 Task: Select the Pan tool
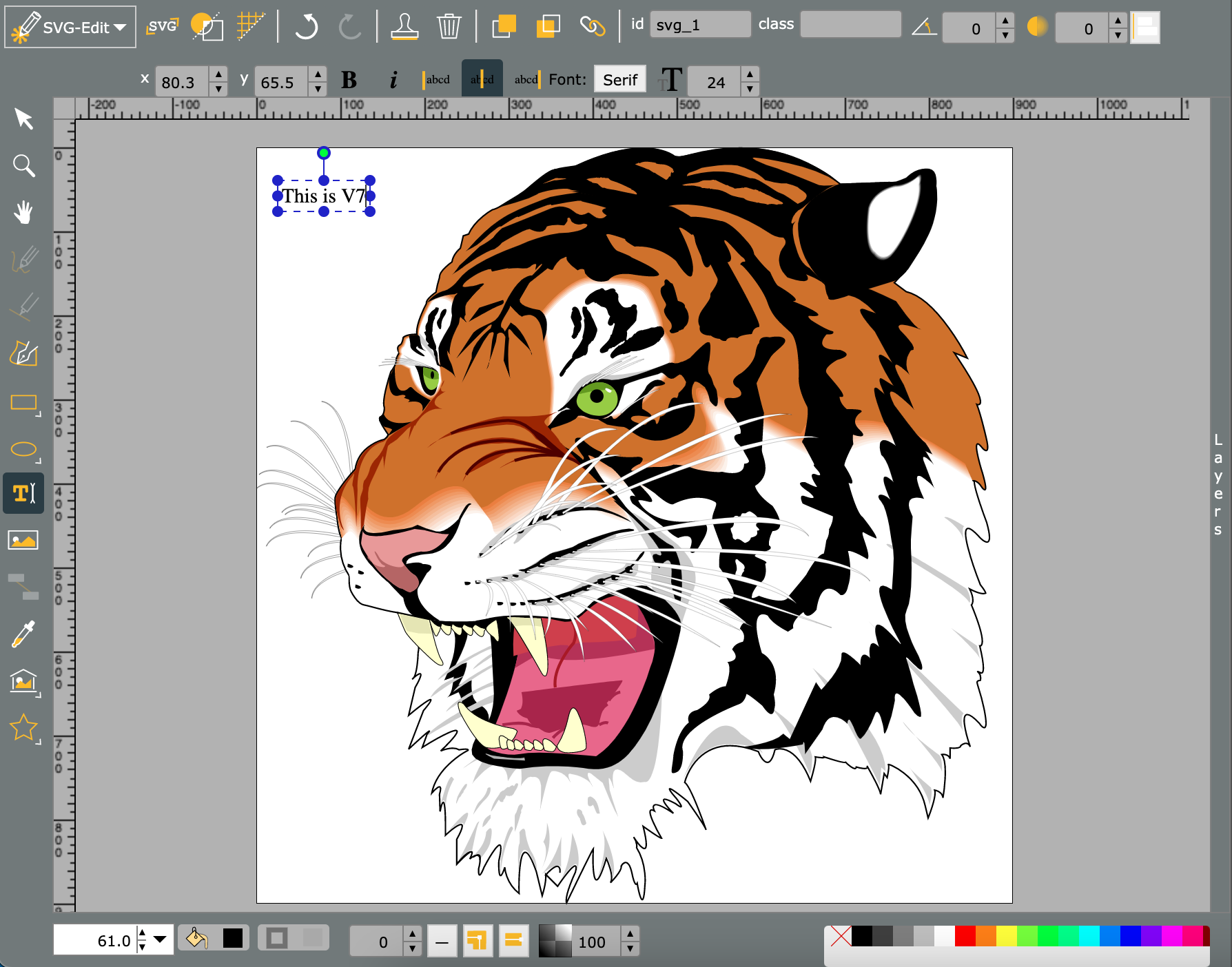click(x=23, y=212)
